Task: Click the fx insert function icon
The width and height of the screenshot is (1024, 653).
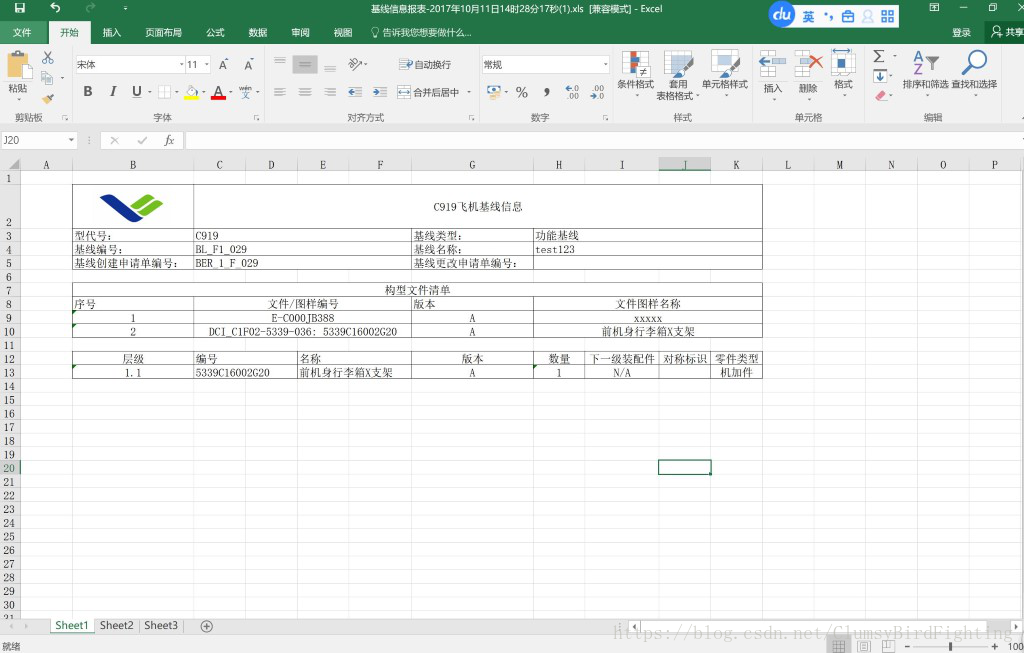Action: [x=169, y=140]
